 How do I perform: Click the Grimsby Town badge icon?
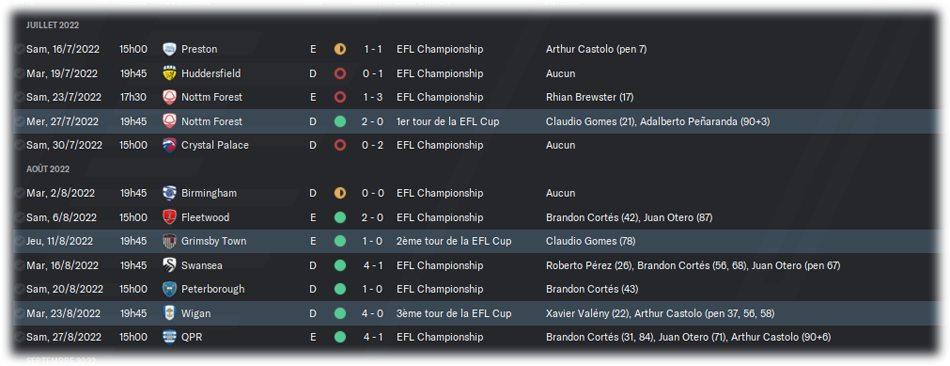pos(170,241)
